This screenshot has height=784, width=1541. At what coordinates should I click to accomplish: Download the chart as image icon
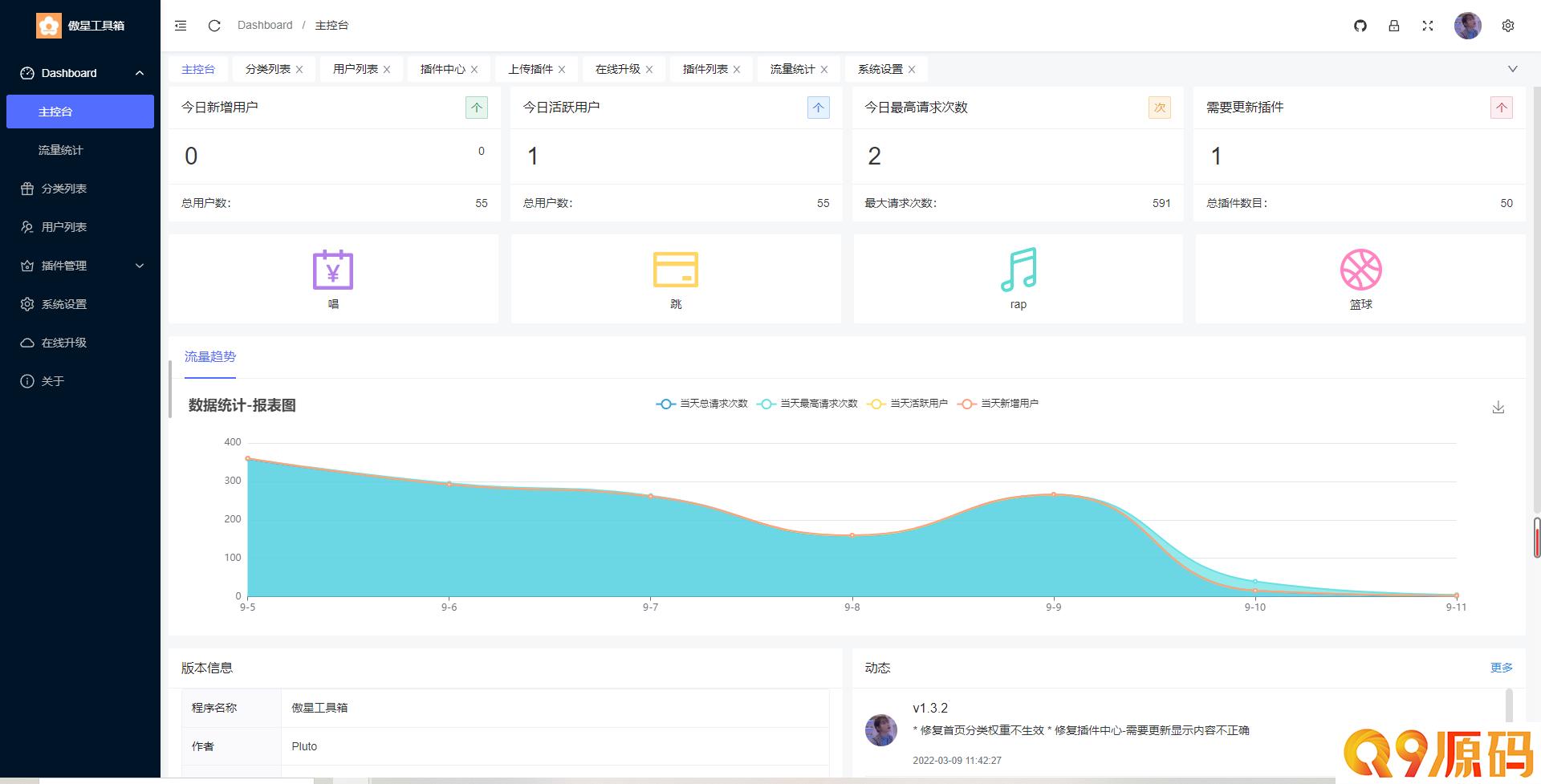click(1498, 408)
